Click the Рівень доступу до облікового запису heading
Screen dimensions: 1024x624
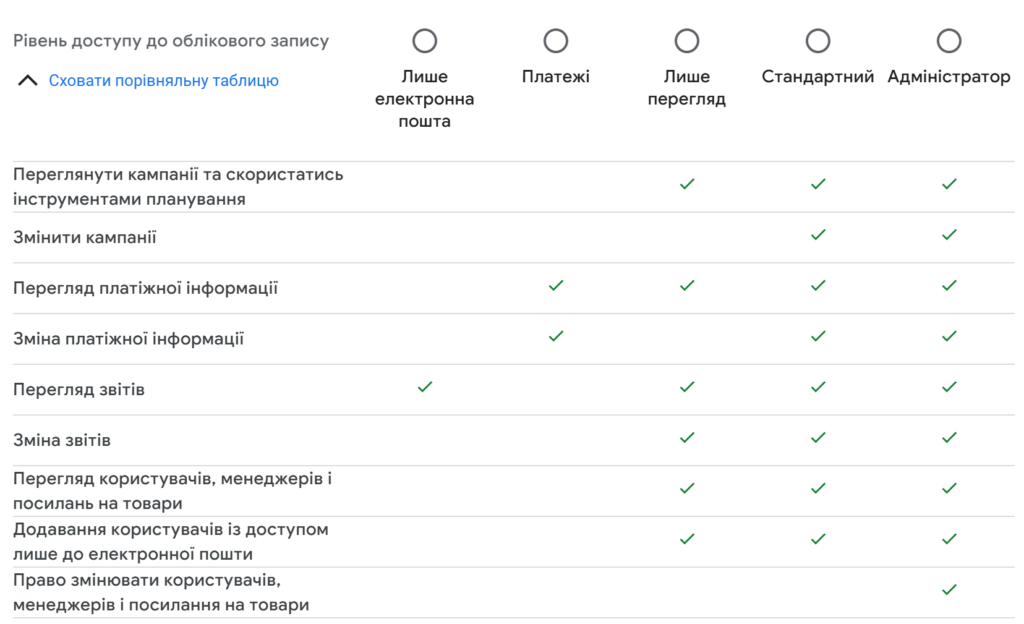171,41
